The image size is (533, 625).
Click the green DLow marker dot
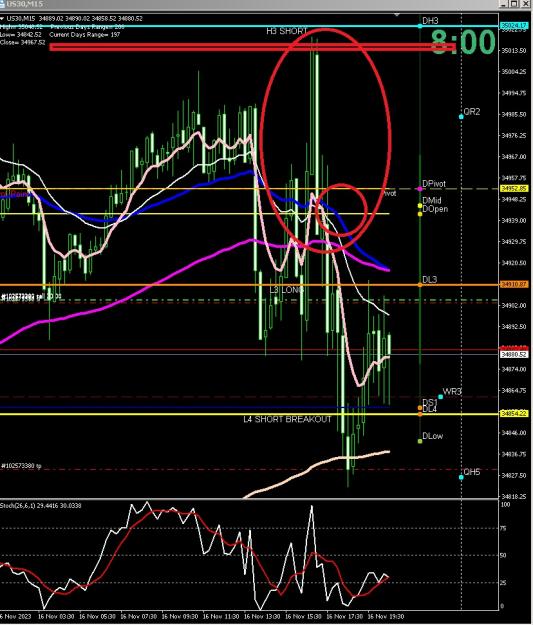[x=420, y=441]
